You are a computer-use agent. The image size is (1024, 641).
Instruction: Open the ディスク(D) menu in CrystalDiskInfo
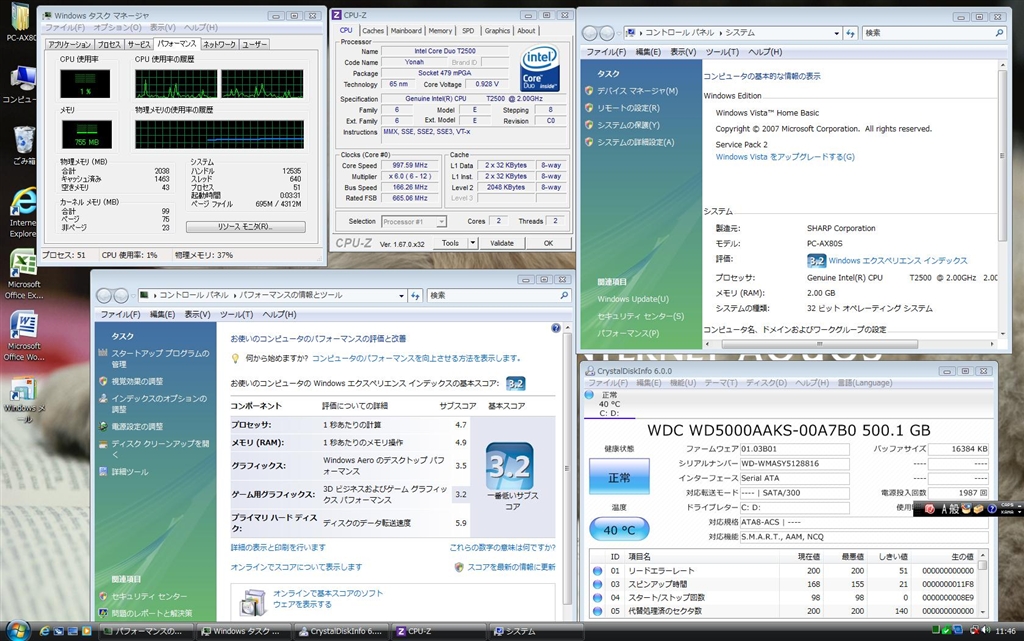click(765, 383)
